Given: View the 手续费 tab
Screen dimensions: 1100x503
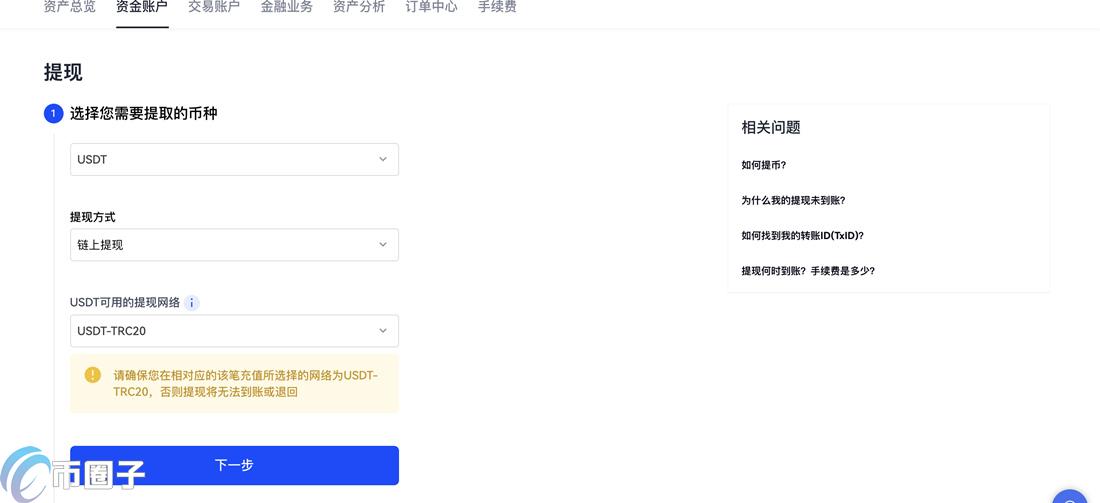Looking at the screenshot, I should click(497, 8).
